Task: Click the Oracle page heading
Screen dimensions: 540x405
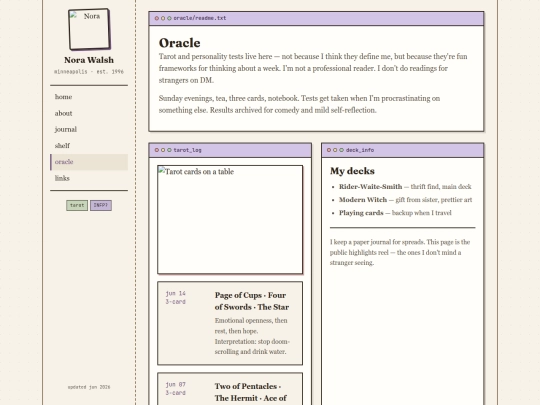Action: click(179, 43)
